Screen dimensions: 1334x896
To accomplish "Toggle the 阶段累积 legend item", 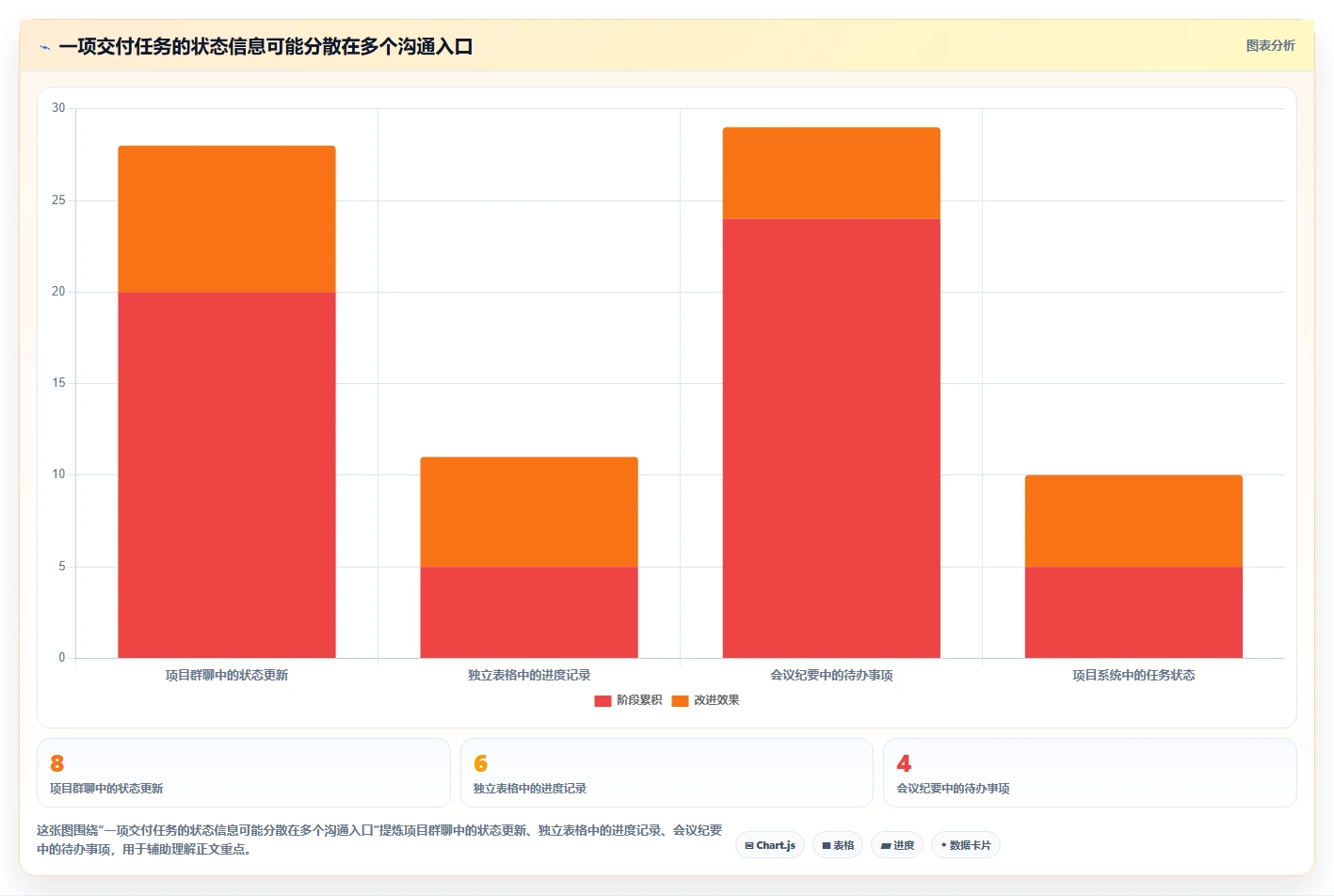I will pos(628,700).
